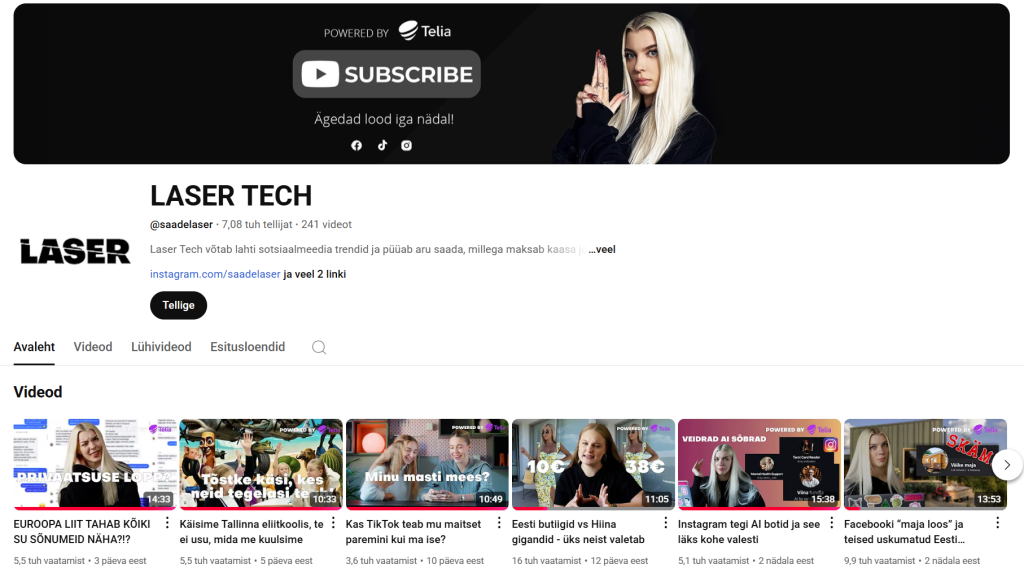Switch to the Lühivideod tab
Image resolution: width=1024 pixels, height=573 pixels.
[x=161, y=347]
